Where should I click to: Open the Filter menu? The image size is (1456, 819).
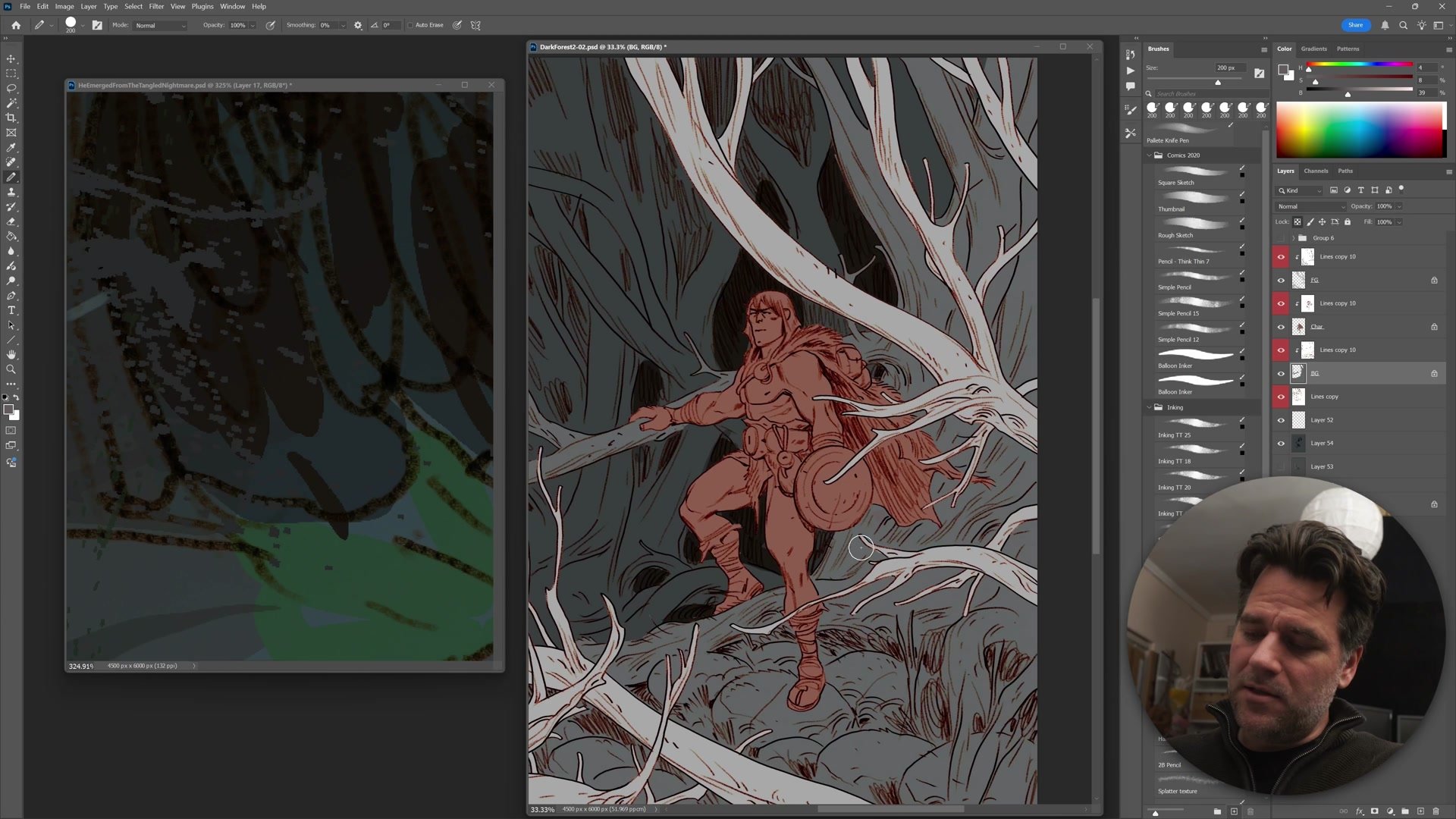click(156, 6)
